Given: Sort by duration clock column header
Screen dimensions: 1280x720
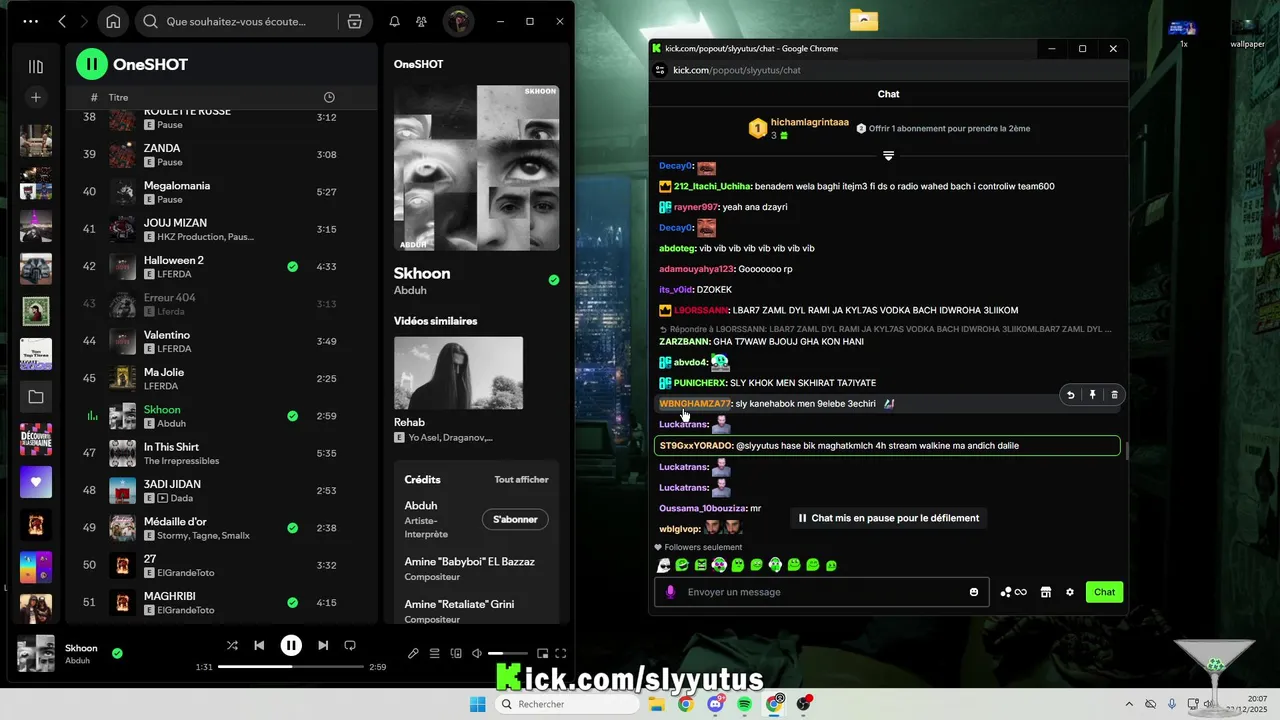Looking at the screenshot, I should tap(329, 97).
